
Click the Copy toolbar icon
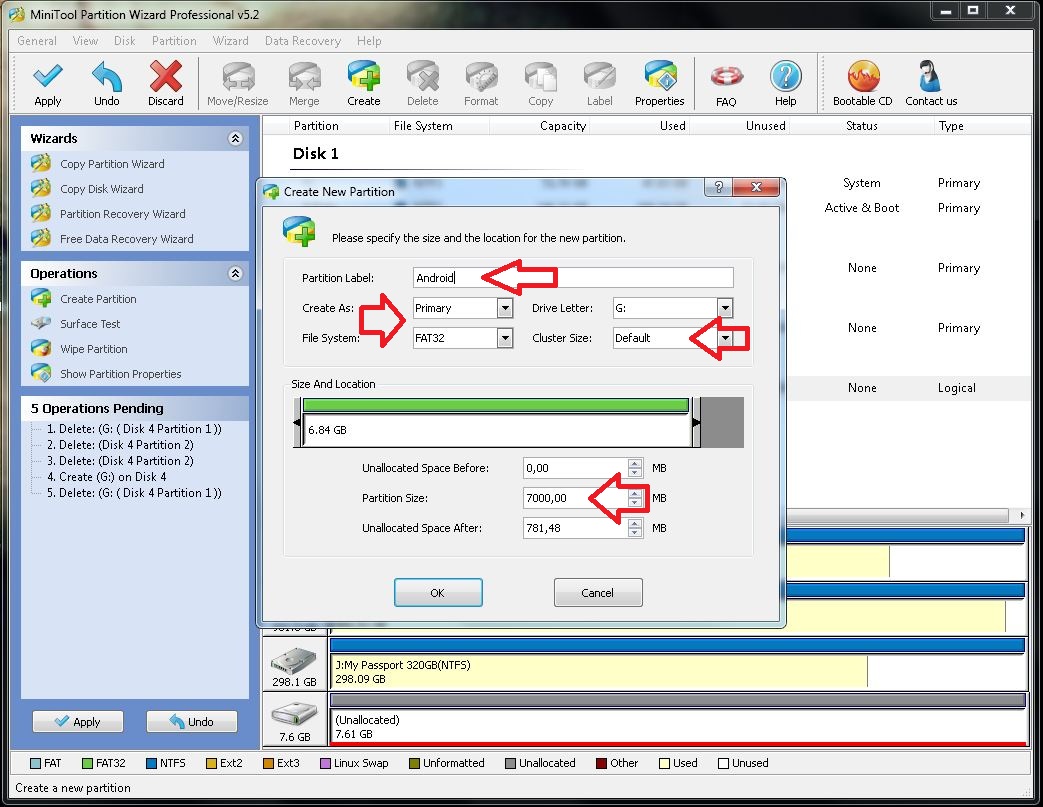540,83
